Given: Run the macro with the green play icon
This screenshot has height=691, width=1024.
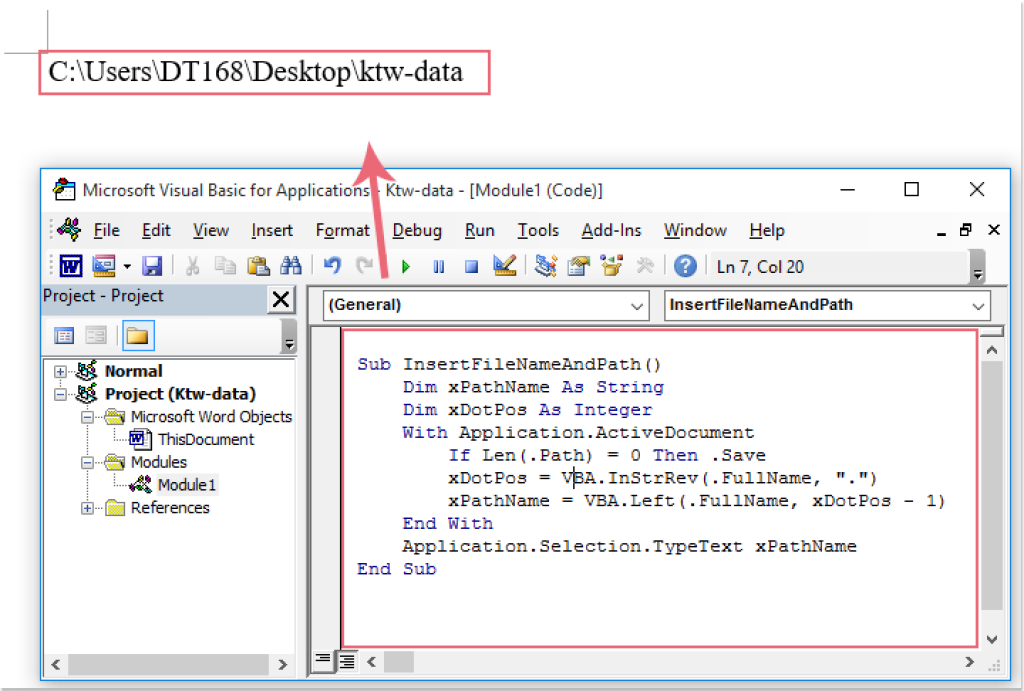Looking at the screenshot, I should click(406, 267).
